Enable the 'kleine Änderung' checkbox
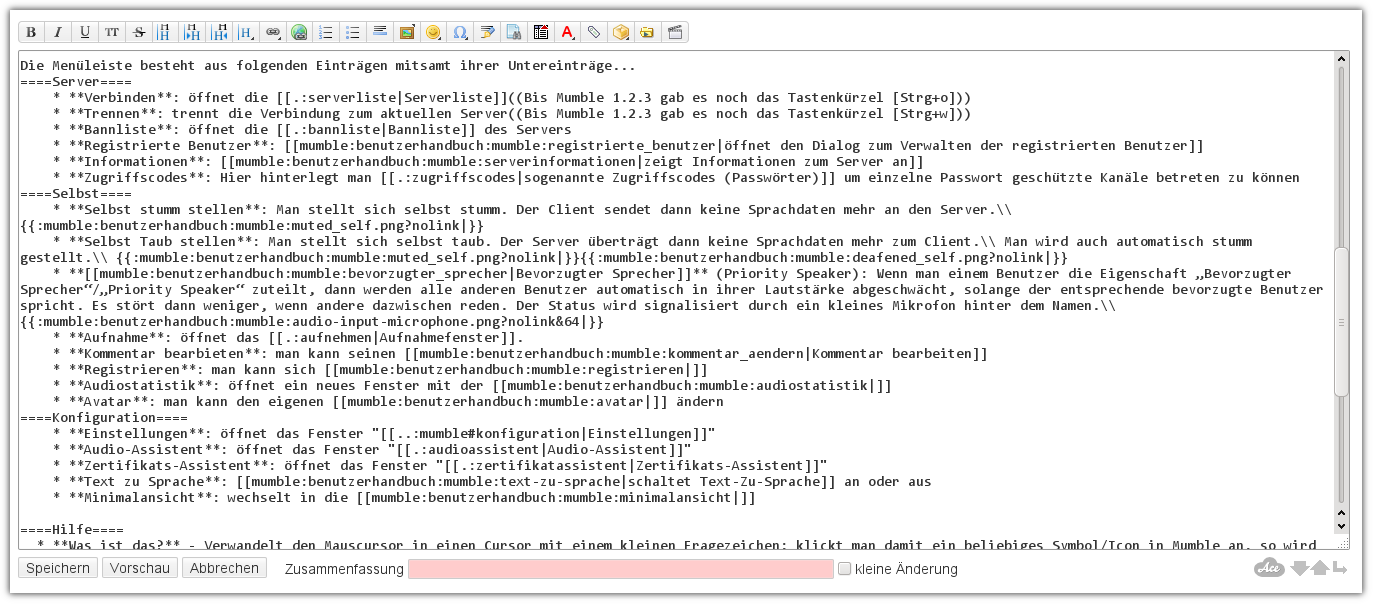This screenshot has height=605, width=1374. pyautogui.click(x=844, y=568)
